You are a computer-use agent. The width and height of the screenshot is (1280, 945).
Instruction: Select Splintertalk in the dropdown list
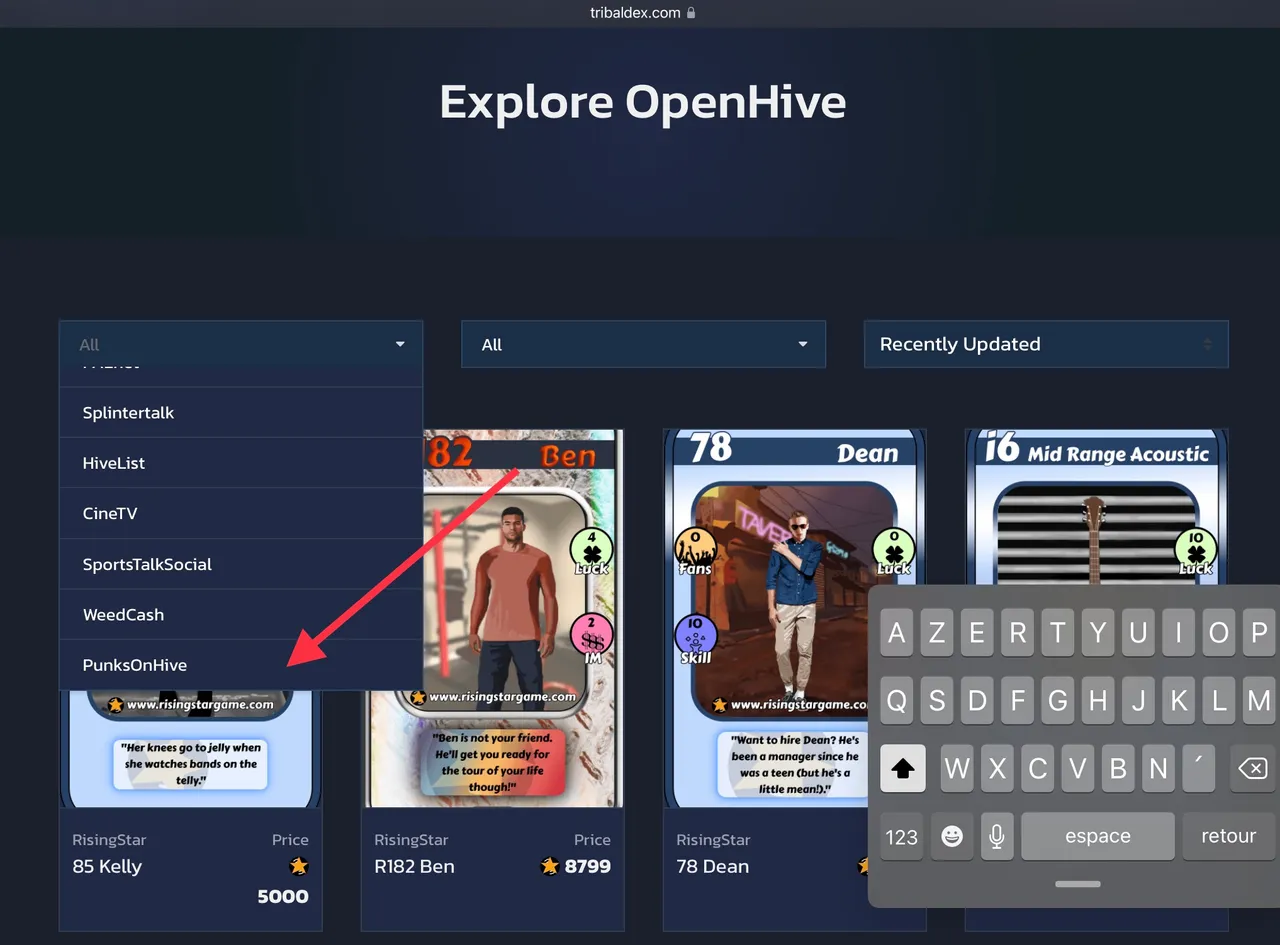[x=241, y=412]
